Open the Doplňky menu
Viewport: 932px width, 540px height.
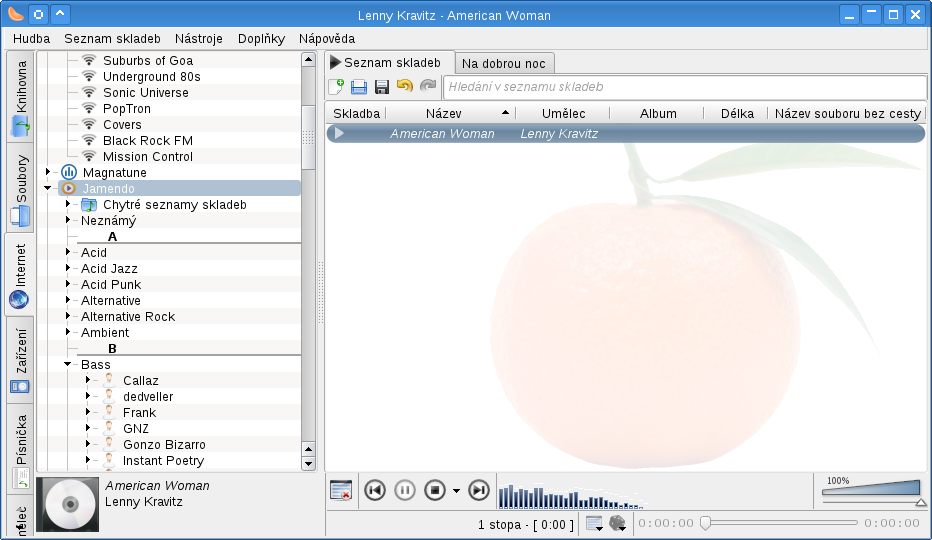pyautogui.click(x=262, y=39)
